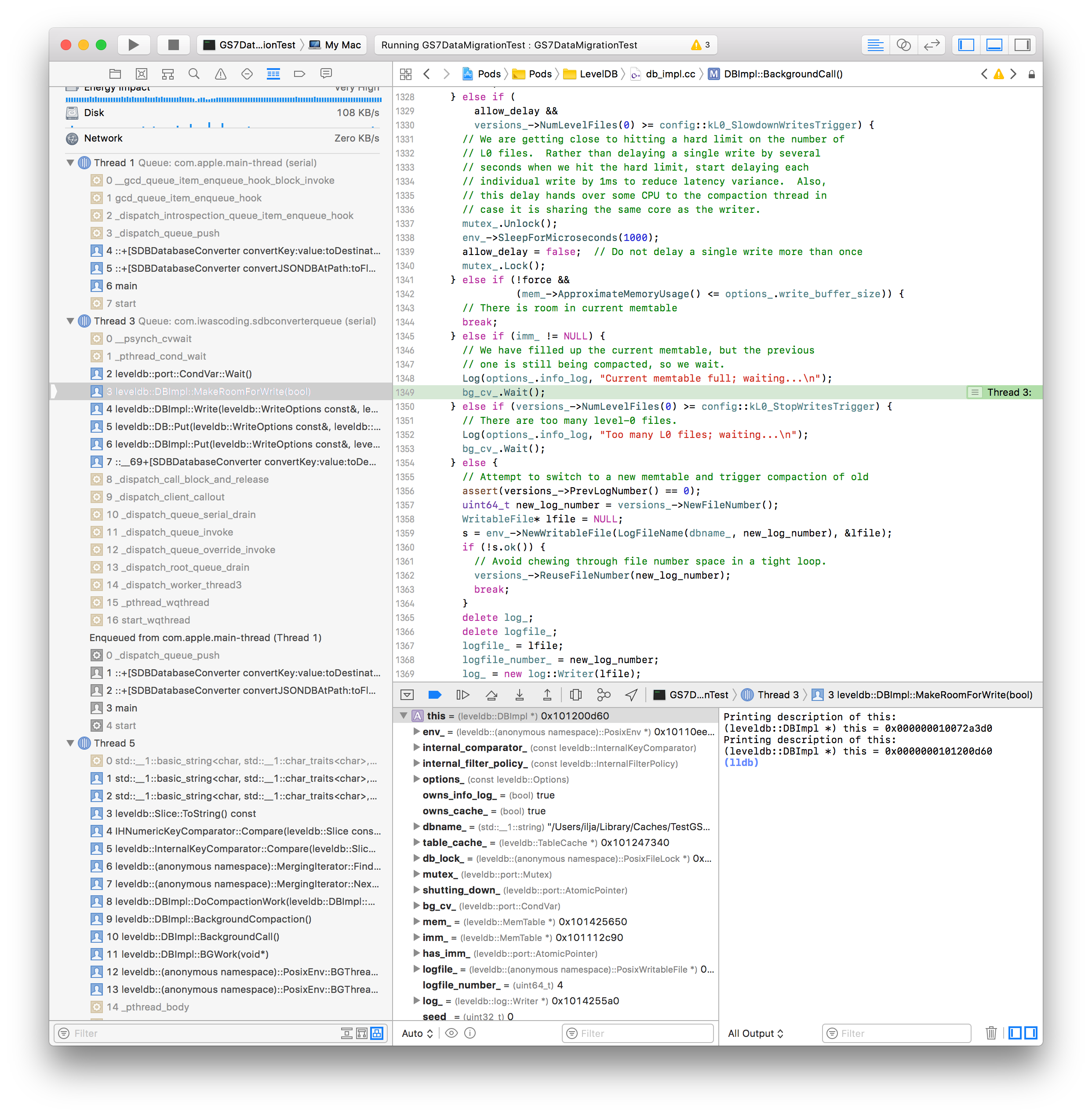Collapse the Thread 1 stack frames
The width and height of the screenshot is (1092, 1116).
pyautogui.click(x=70, y=163)
